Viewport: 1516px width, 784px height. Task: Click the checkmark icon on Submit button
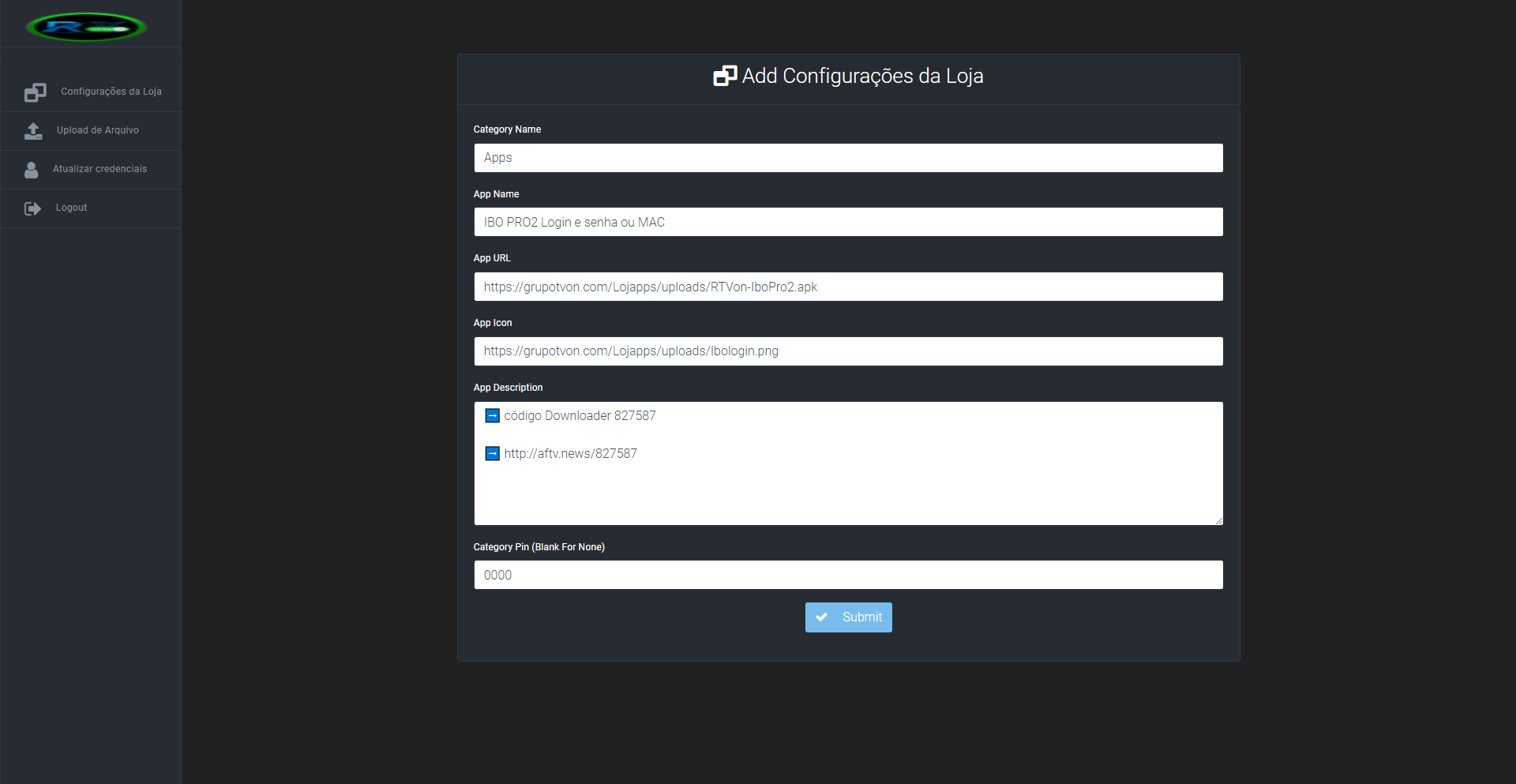[x=822, y=617]
